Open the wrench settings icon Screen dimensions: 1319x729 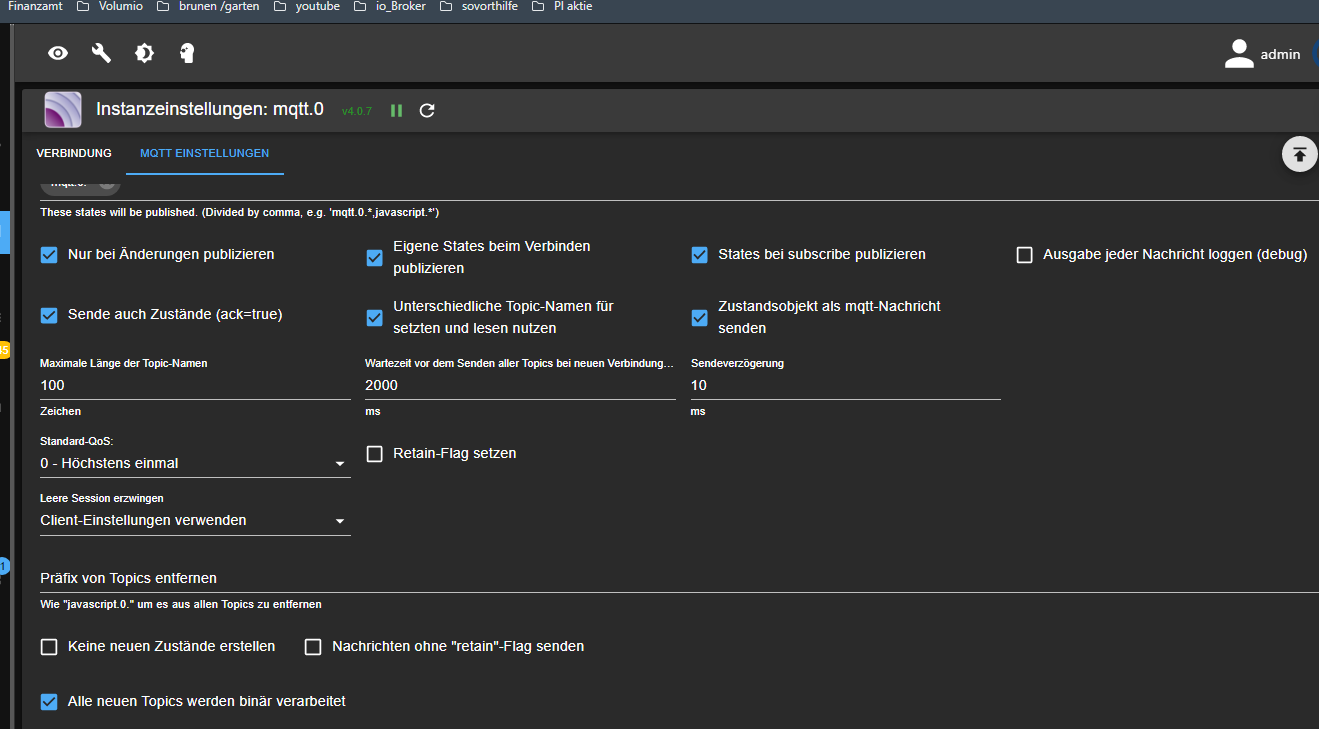[101, 53]
